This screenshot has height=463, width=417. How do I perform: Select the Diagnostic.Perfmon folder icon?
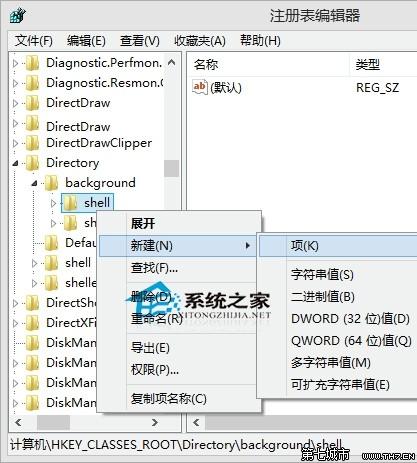pyautogui.click(x=33, y=63)
